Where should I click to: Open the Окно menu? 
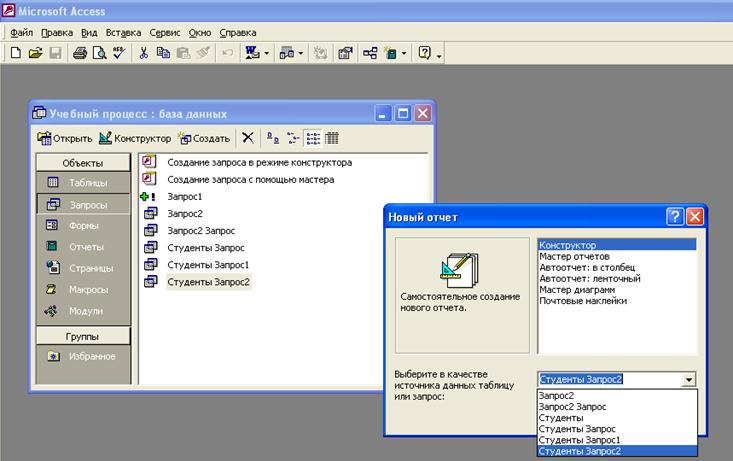pos(200,33)
